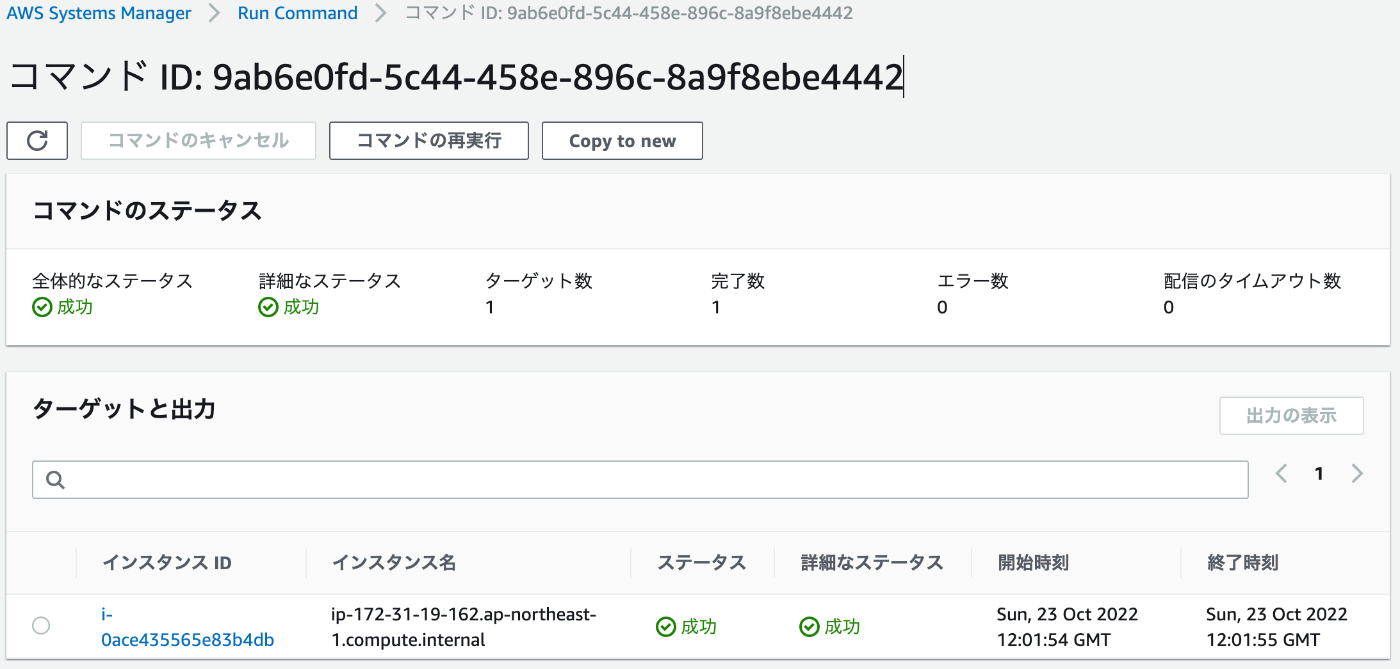Open instance i-0ace435565e83b4db link

[188, 627]
